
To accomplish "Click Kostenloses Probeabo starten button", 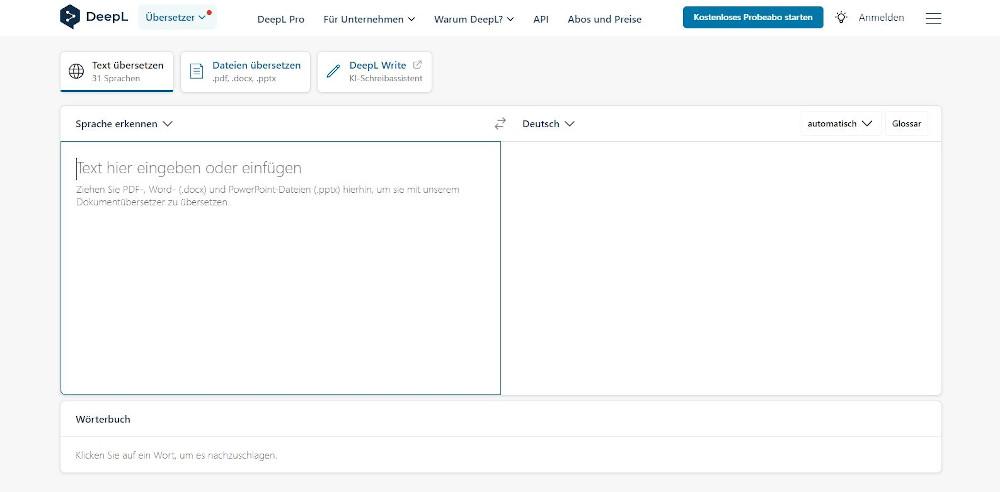I will (x=752, y=18).
